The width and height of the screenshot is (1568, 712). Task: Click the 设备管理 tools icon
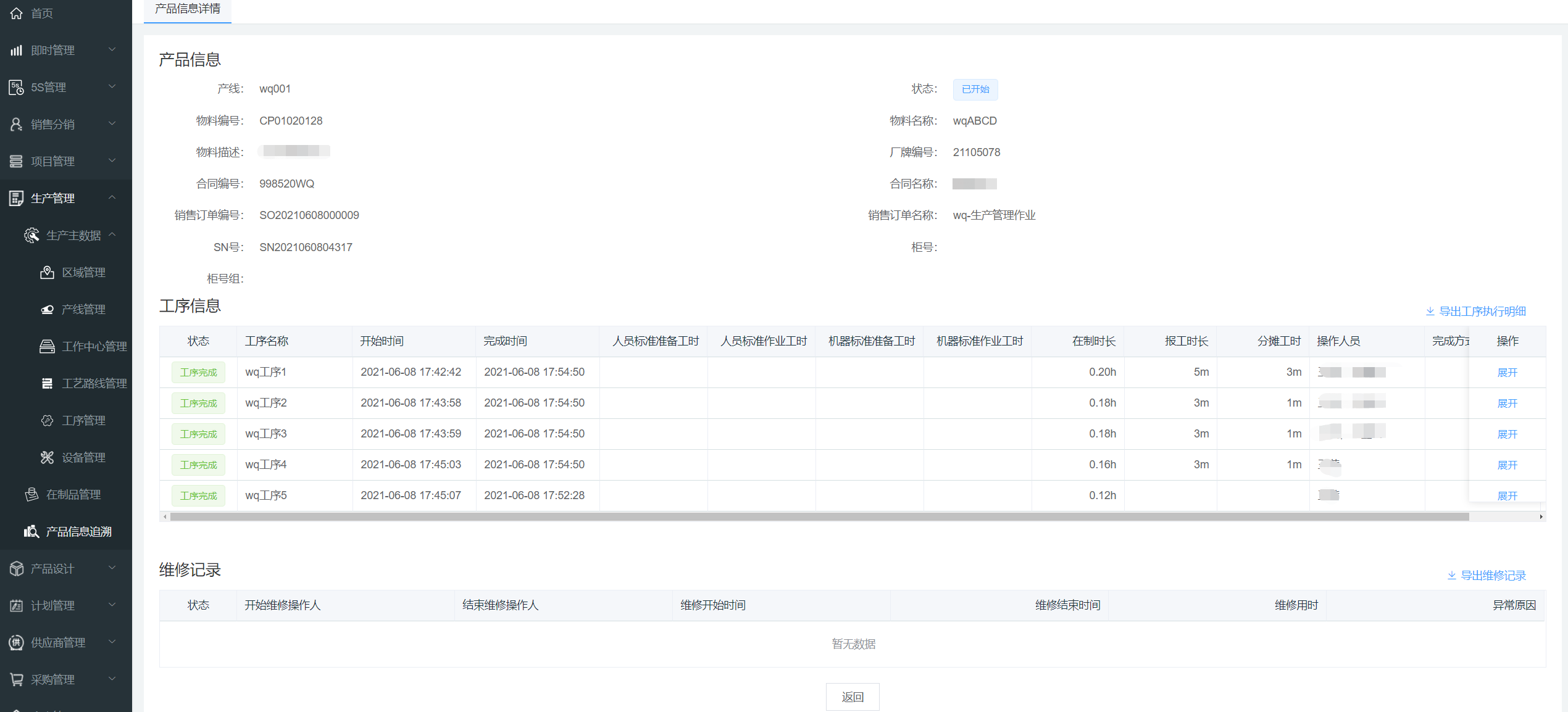point(48,457)
